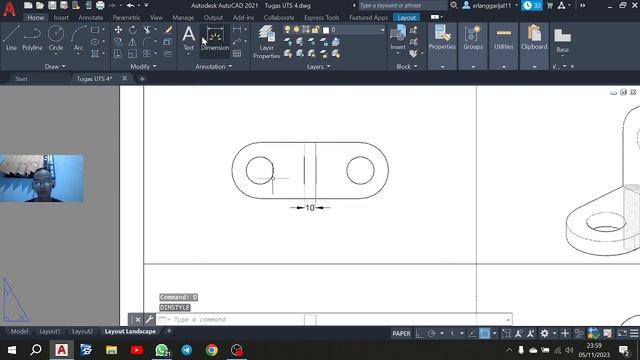Viewport: 640px width, 360px height.
Task: Activate the Scale tool
Action: click(133, 53)
